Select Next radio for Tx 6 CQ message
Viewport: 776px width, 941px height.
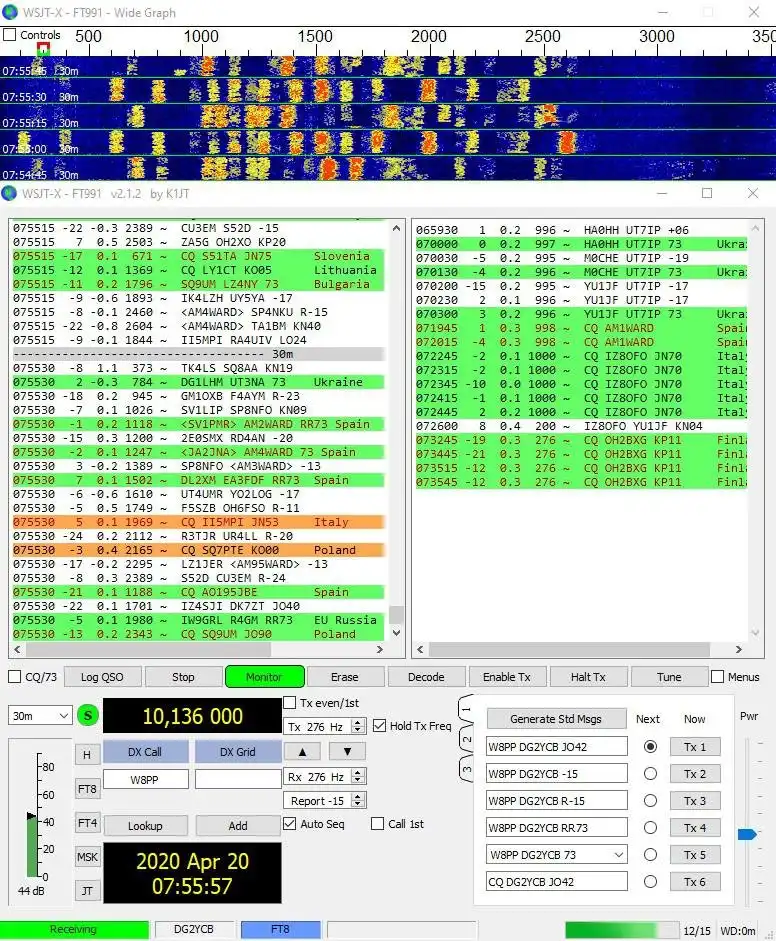650,882
